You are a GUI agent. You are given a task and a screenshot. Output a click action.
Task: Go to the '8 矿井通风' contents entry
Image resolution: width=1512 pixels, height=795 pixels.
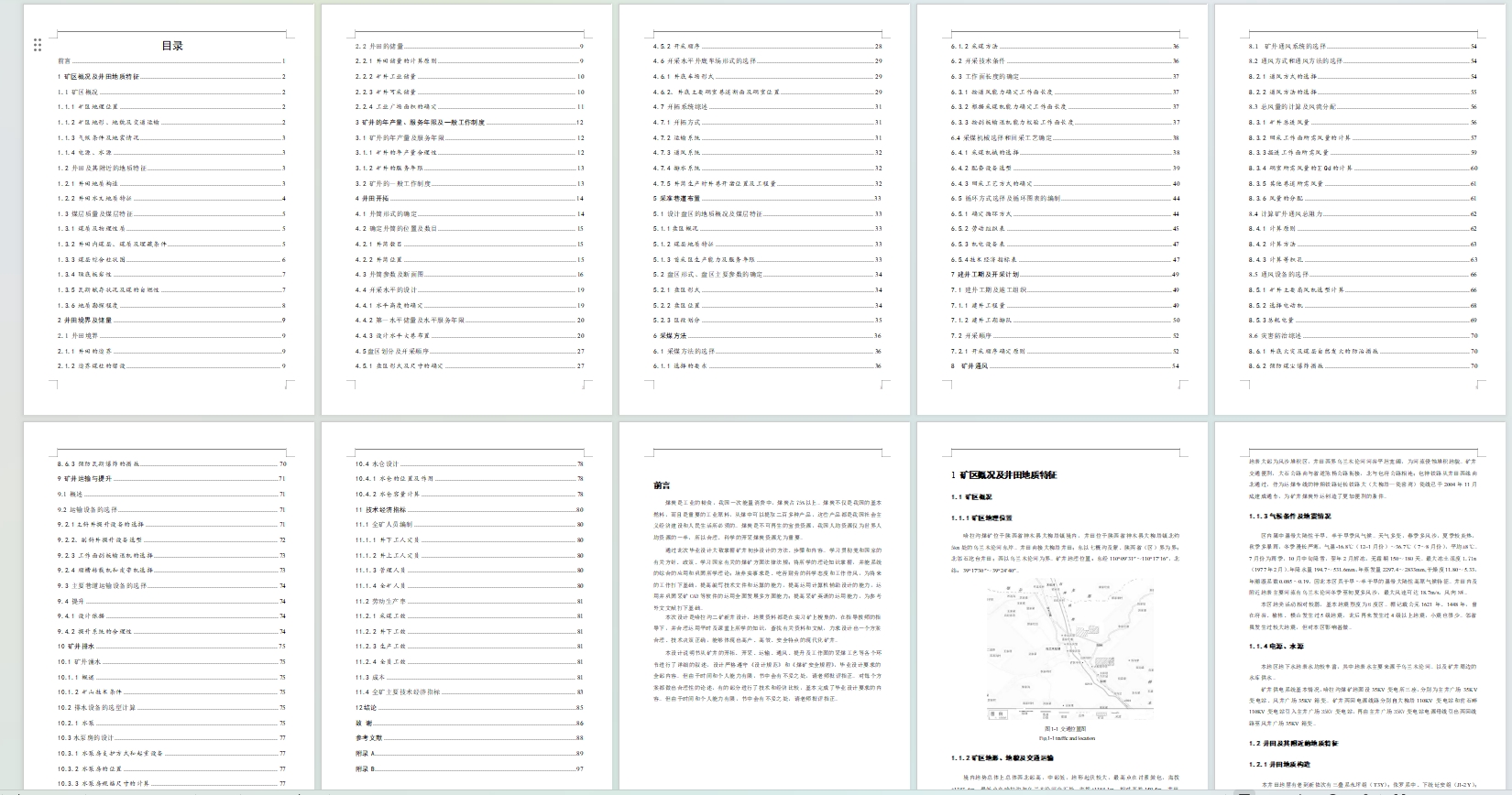tap(1065, 365)
